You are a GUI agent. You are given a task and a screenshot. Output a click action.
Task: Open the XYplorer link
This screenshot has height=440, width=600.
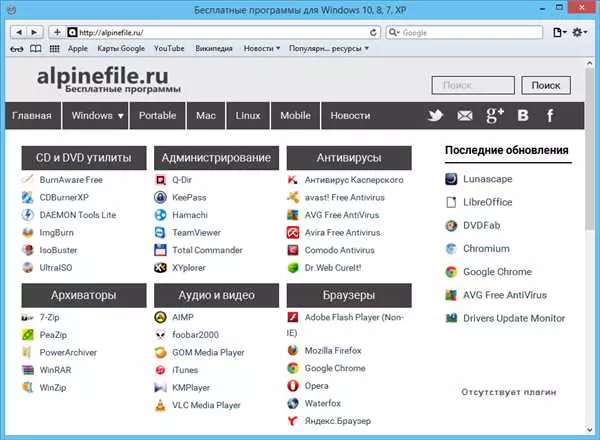189,268
